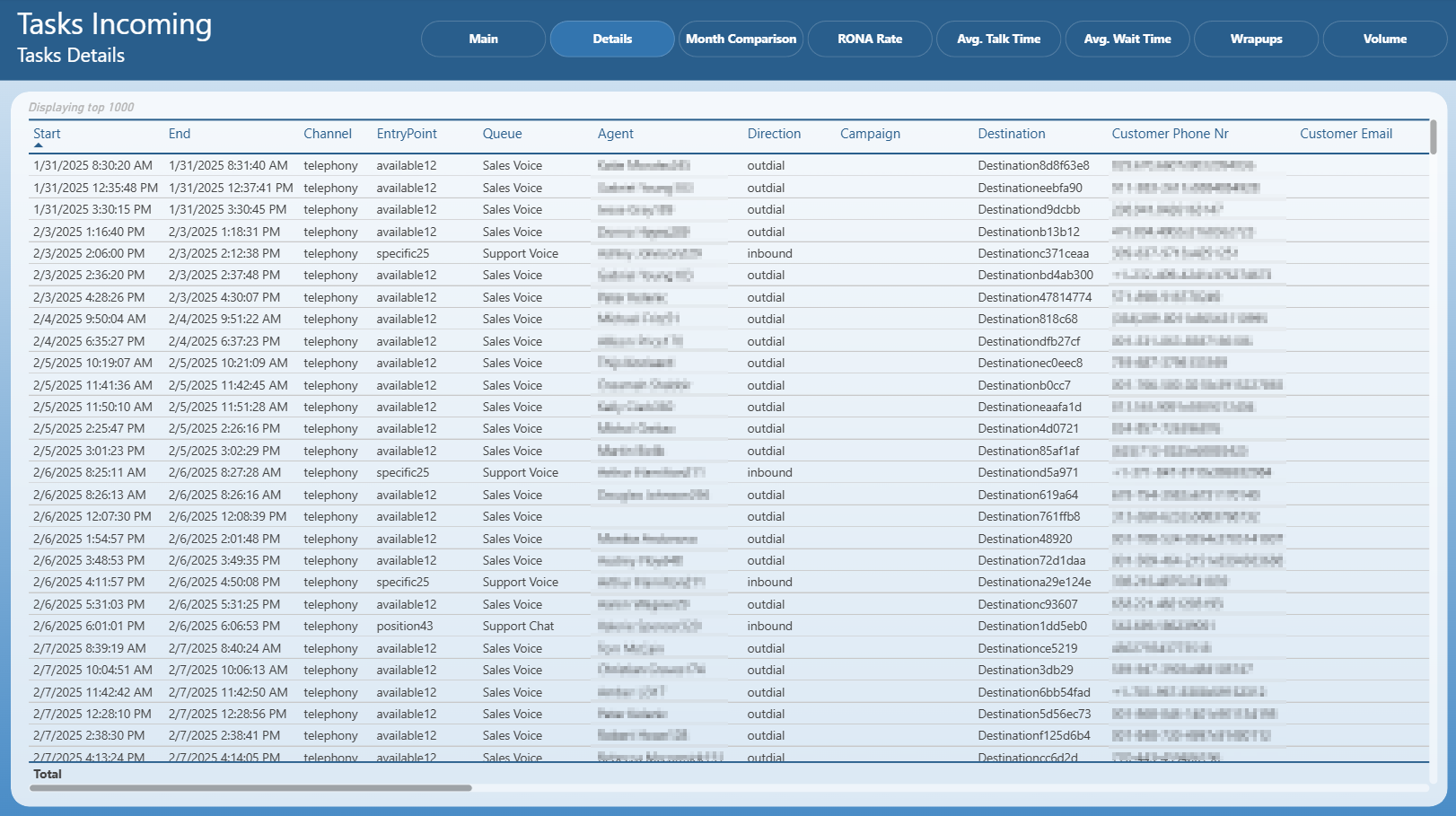Viewport: 1456px width, 816px height.
Task: Select start time 2/5/2025 2:25:47 PM
Action: [89, 429]
